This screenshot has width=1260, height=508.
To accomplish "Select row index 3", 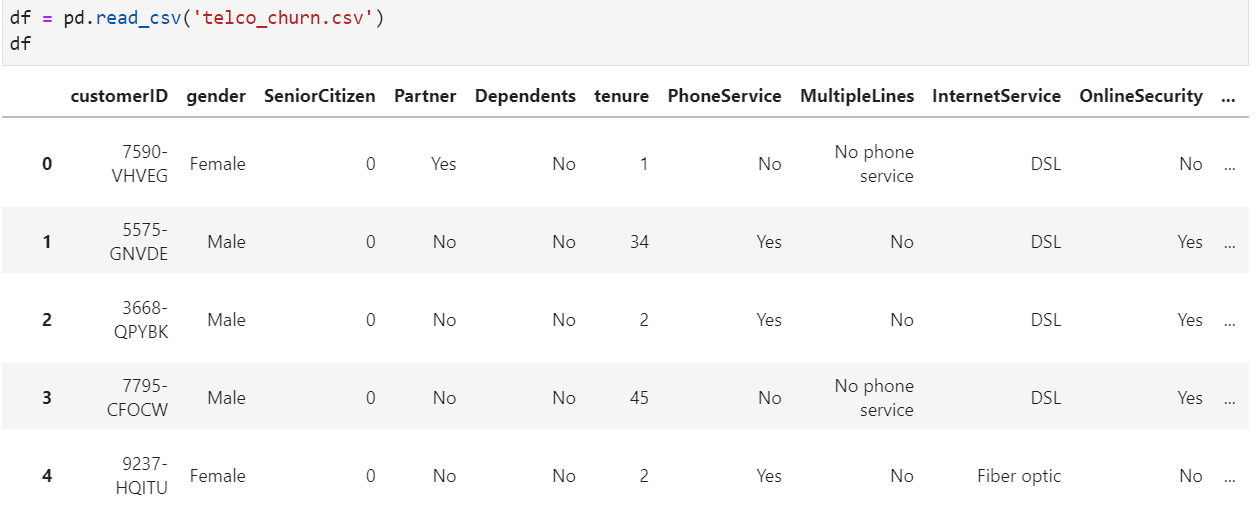I will tap(47, 398).
